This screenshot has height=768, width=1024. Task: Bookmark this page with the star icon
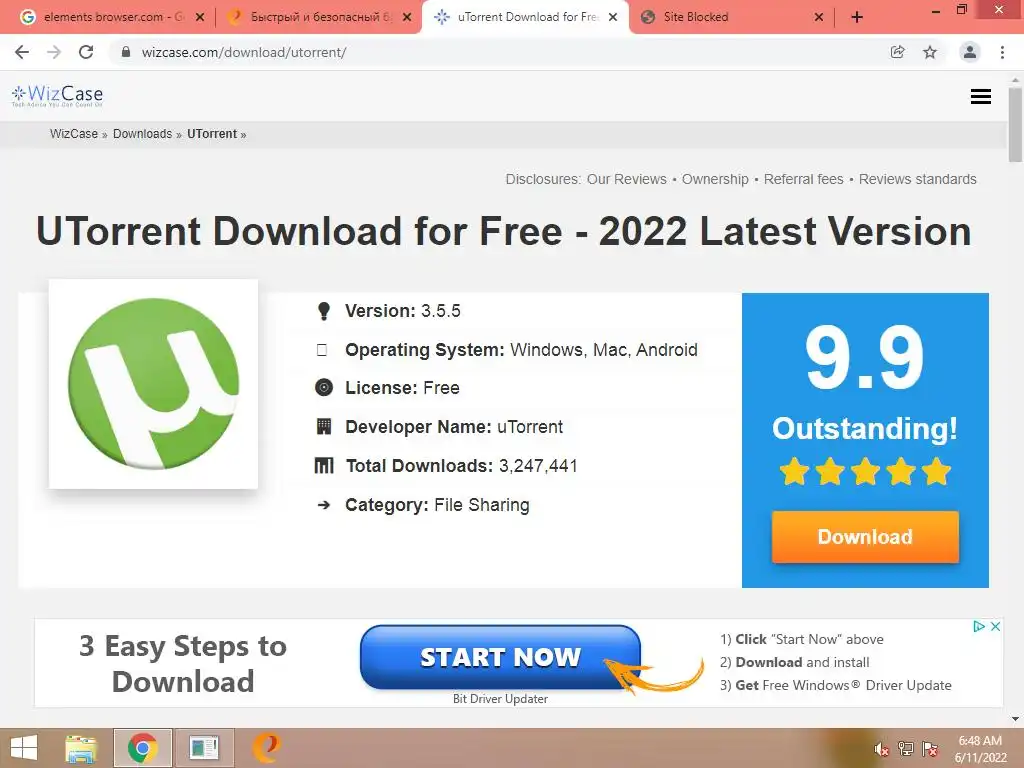click(930, 52)
